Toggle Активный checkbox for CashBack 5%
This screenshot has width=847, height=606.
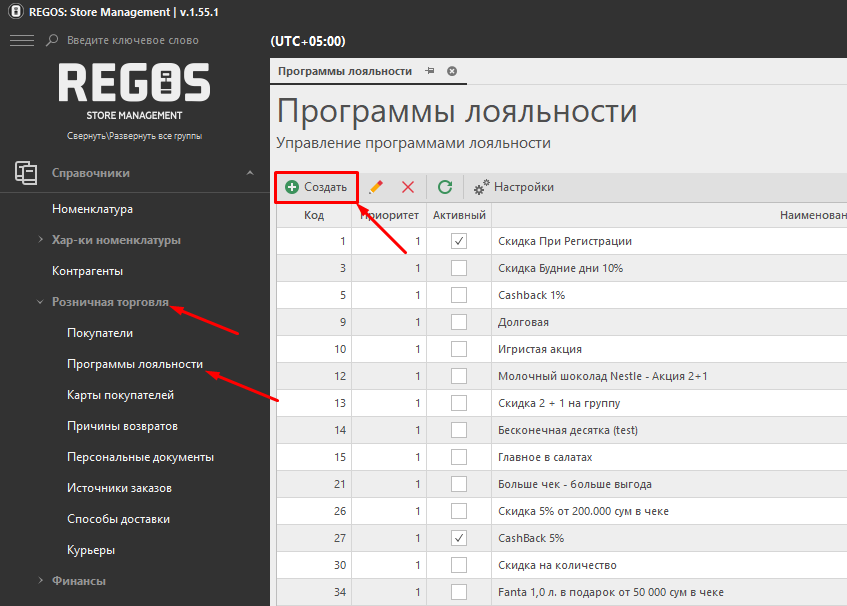click(459, 538)
